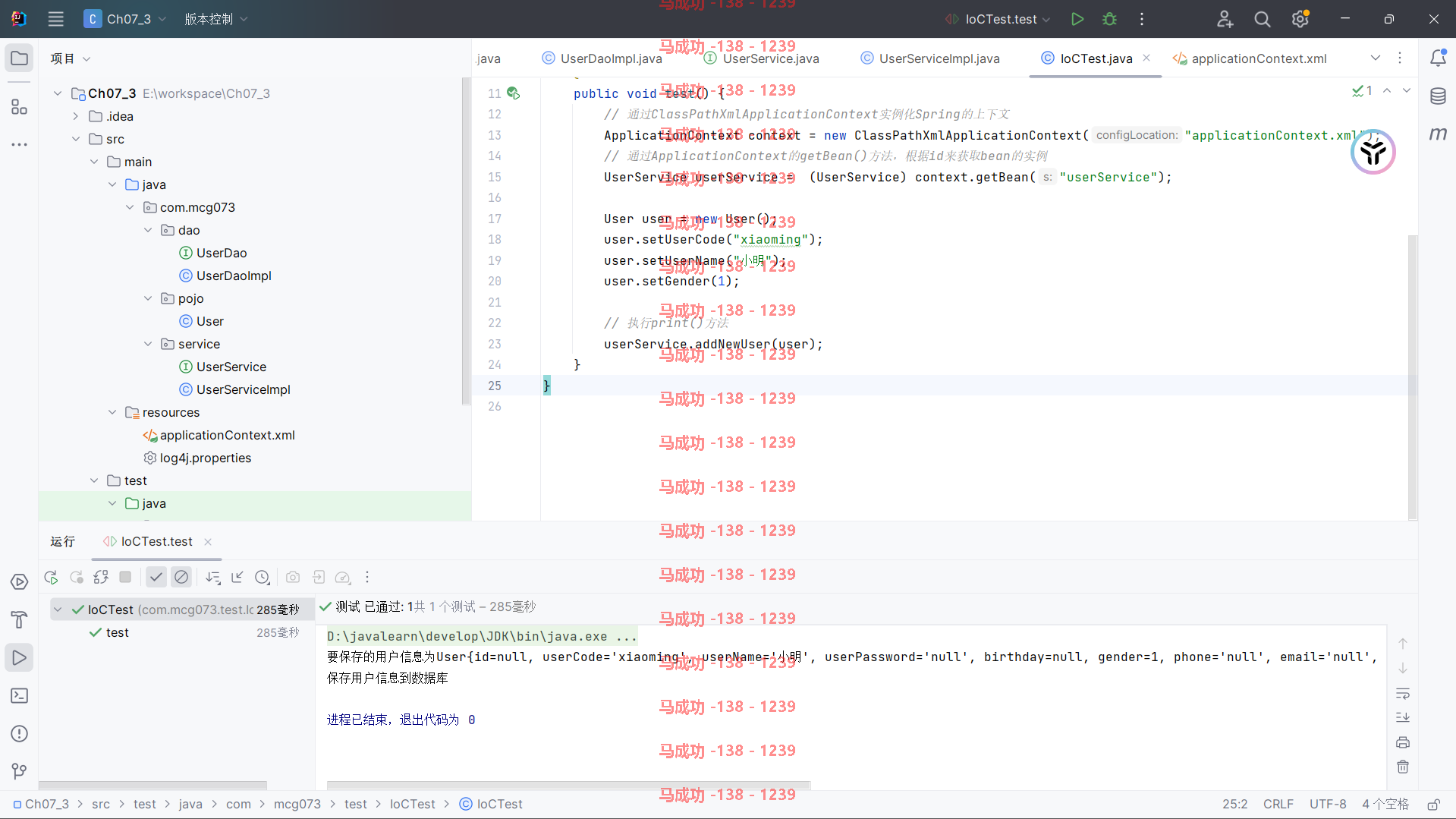This screenshot has height=819, width=1456.
Task: Click 4 个空格 indent setting
Action: [x=1385, y=804]
